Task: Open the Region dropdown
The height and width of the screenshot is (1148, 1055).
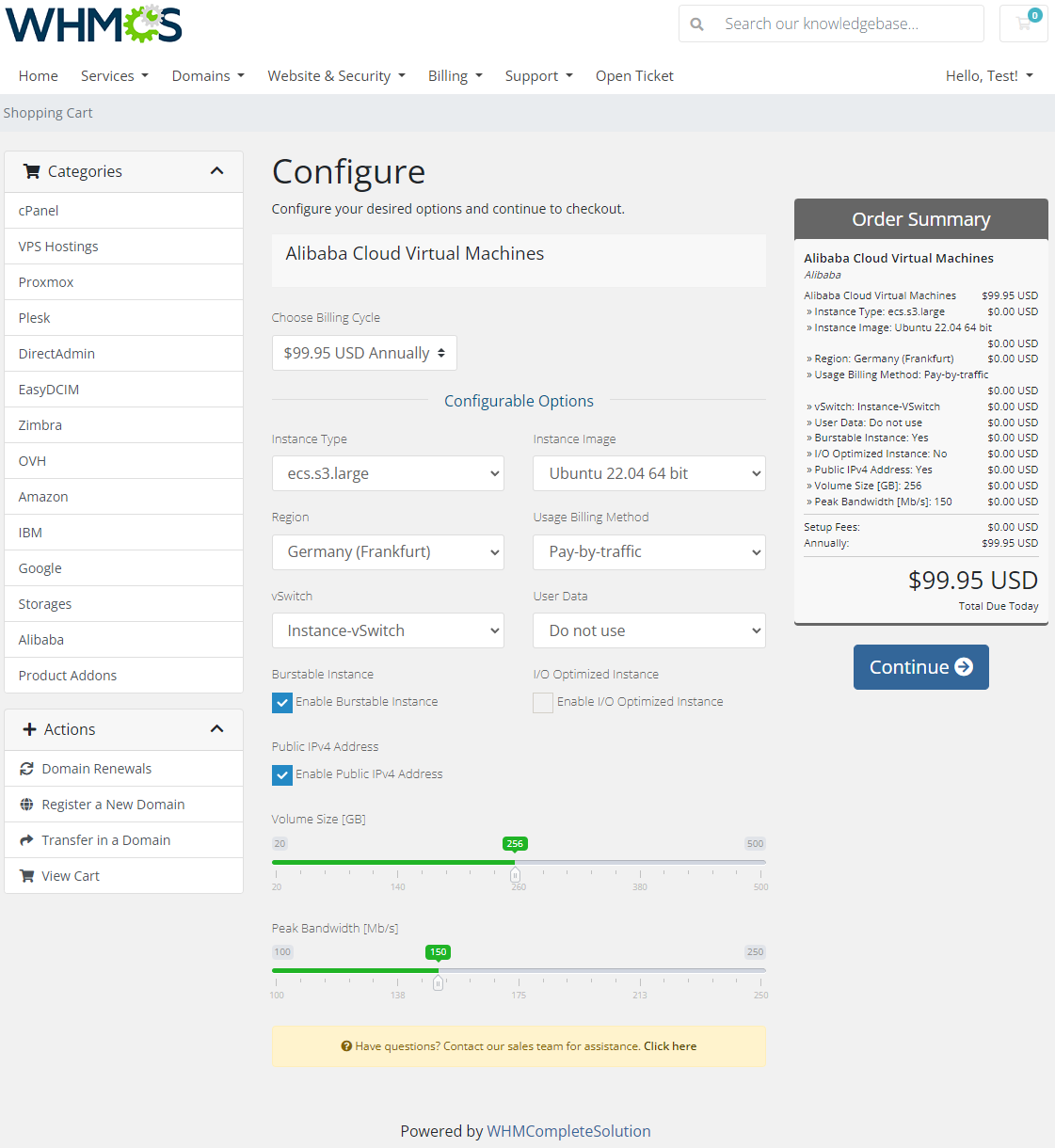Action: click(388, 552)
